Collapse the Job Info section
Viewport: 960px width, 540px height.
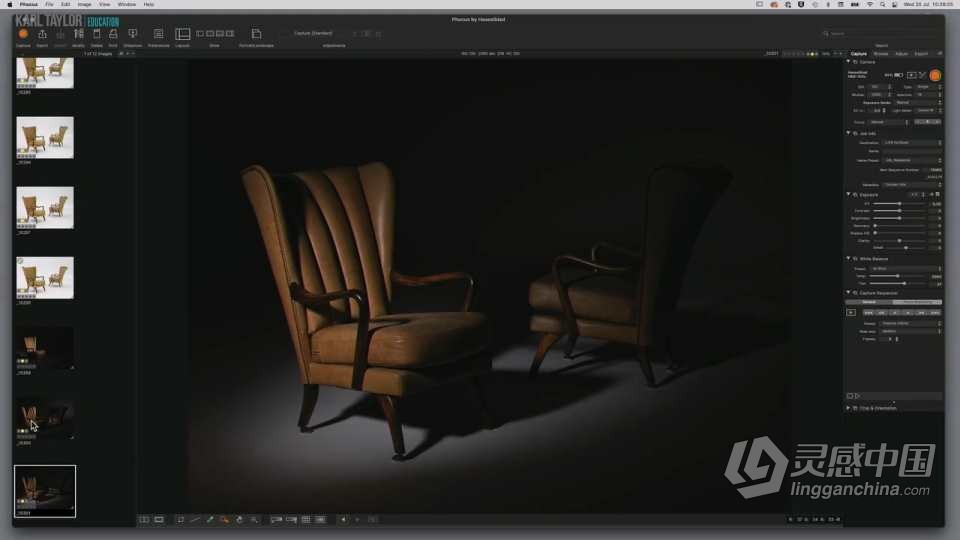tap(849, 133)
